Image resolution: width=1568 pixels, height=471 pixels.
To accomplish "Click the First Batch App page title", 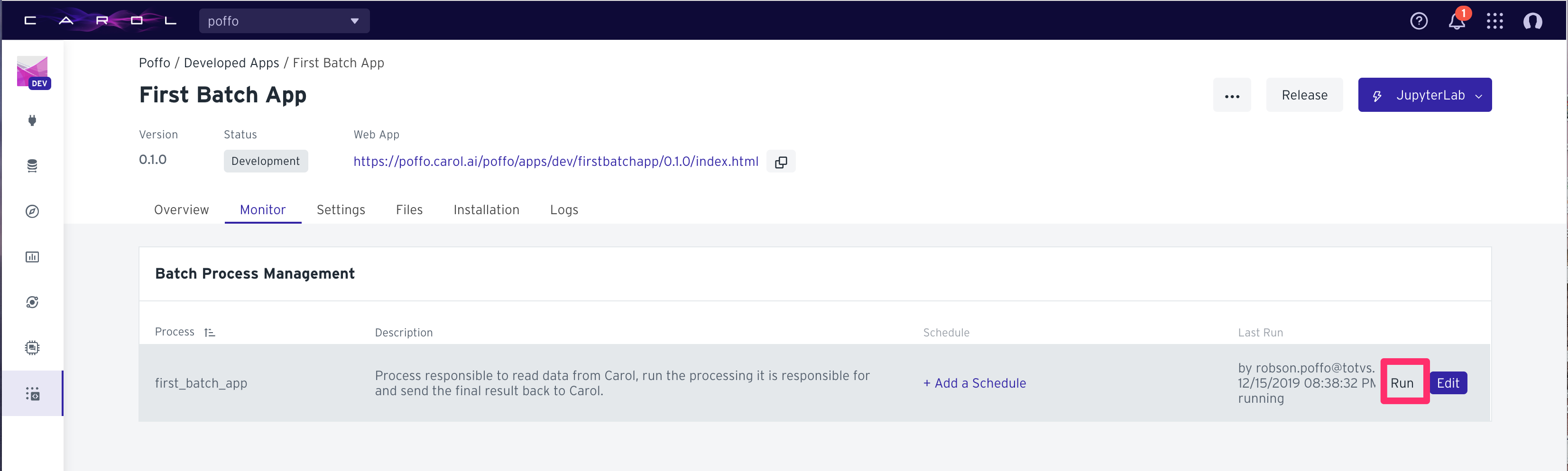I will point(223,95).
